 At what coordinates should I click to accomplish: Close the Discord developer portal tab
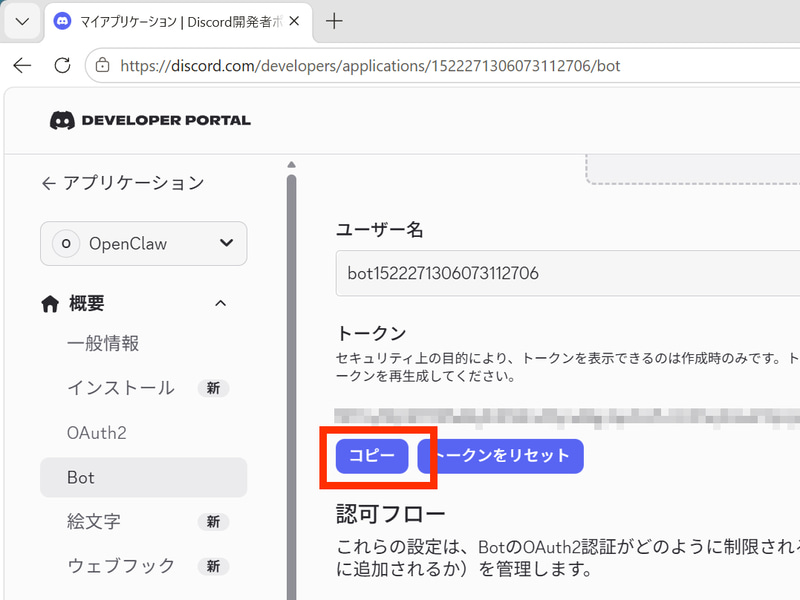(x=294, y=21)
